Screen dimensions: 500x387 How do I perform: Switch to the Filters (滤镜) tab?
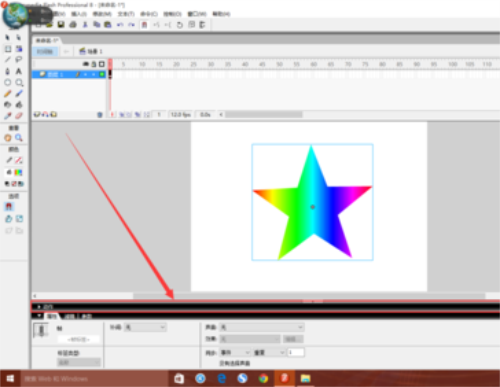pyautogui.click(x=70, y=316)
